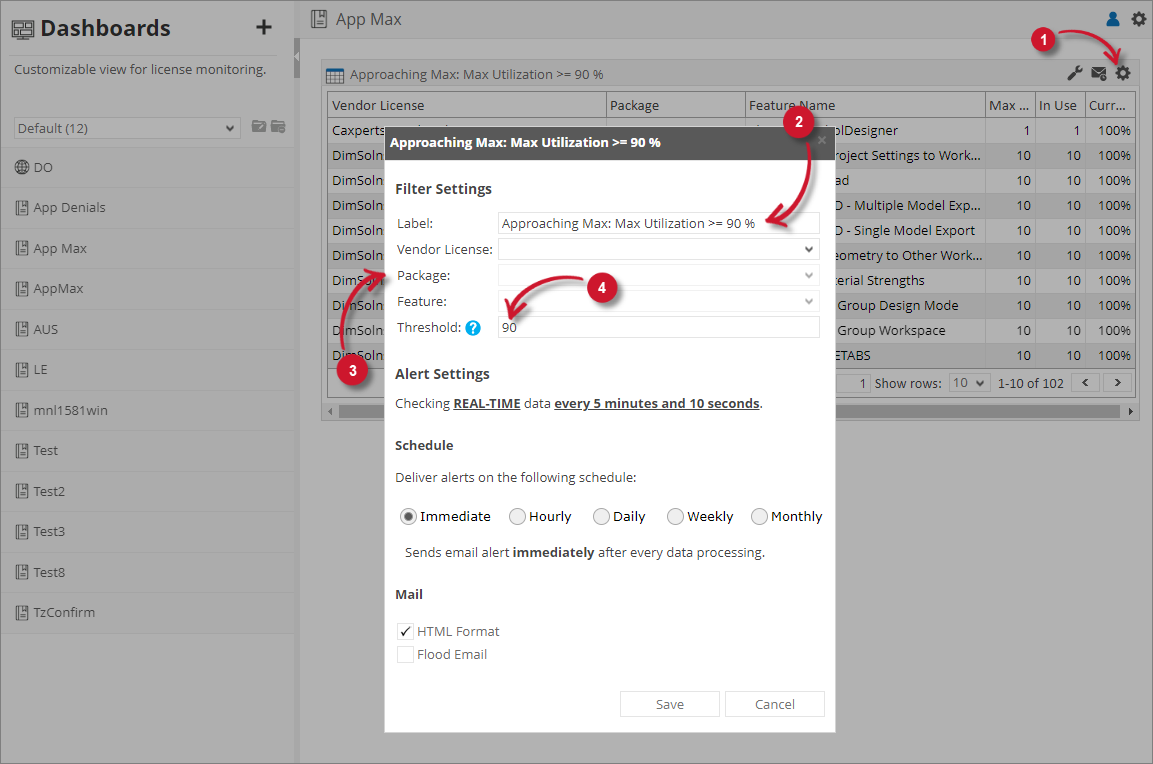Click the wrench icon on widget header
Screen dimensions: 1153x764
[x=1074, y=74]
